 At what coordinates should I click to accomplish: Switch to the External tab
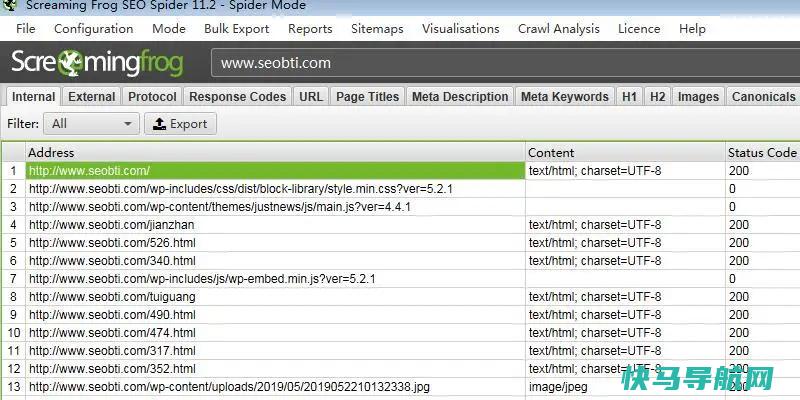pyautogui.click(x=92, y=96)
